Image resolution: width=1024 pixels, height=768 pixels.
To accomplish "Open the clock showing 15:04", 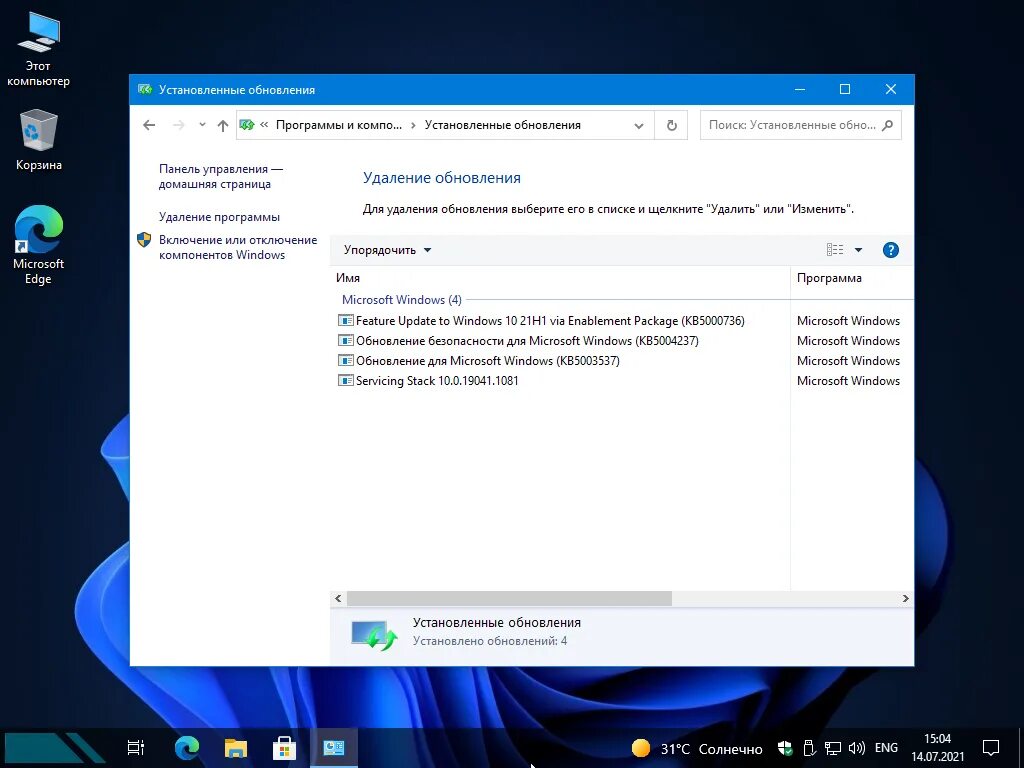I will [x=937, y=748].
